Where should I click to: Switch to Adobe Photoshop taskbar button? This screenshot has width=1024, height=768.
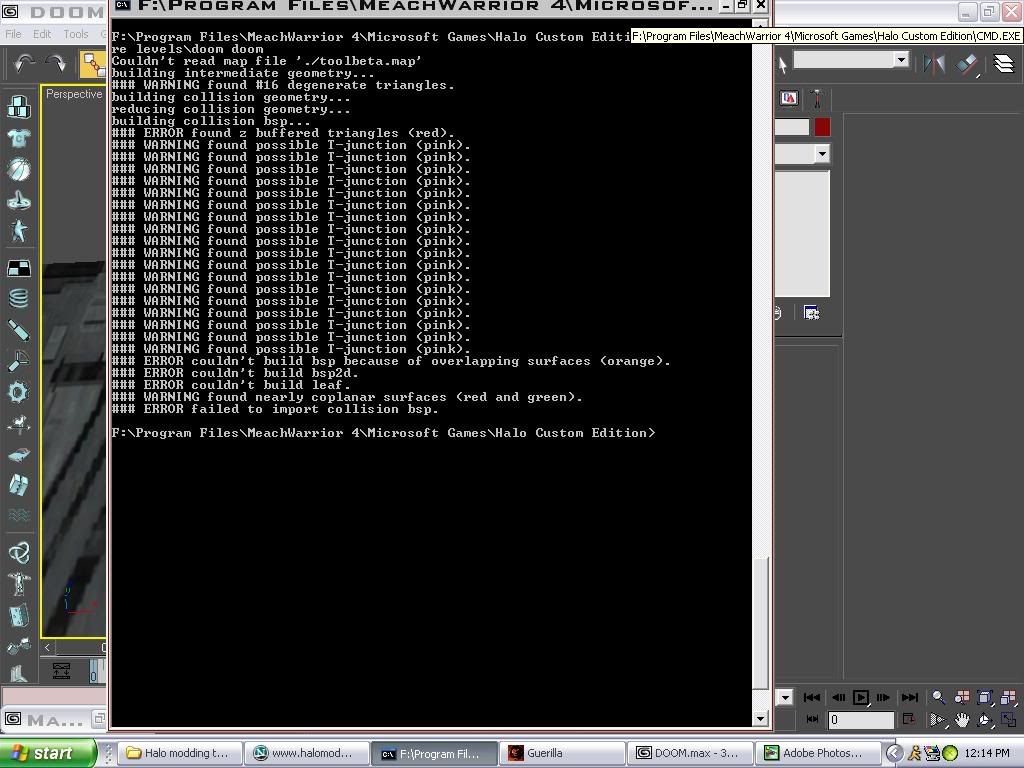point(816,753)
